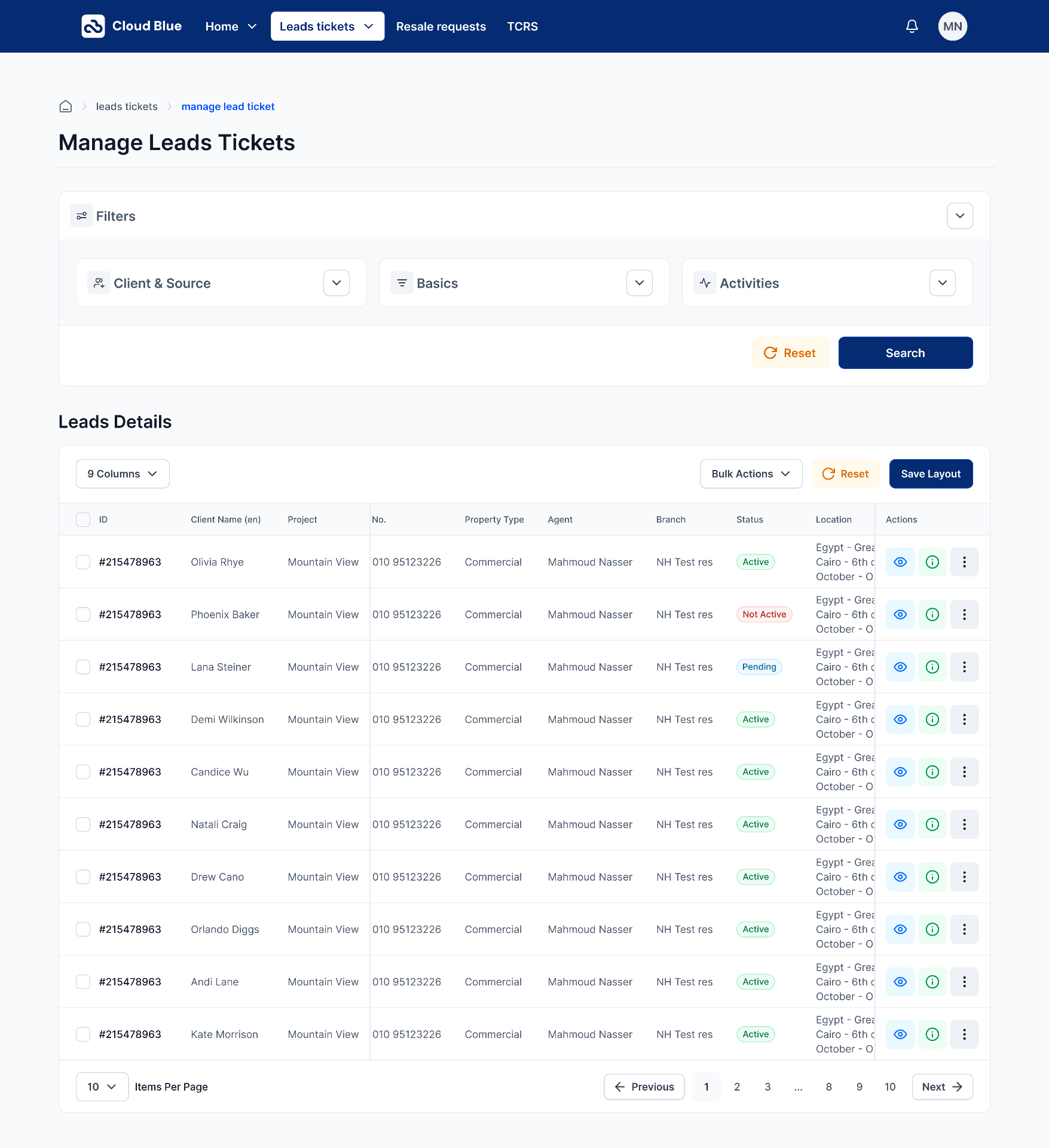
Task: Select the Lana Steiner row checkbox
Action: coord(83,667)
